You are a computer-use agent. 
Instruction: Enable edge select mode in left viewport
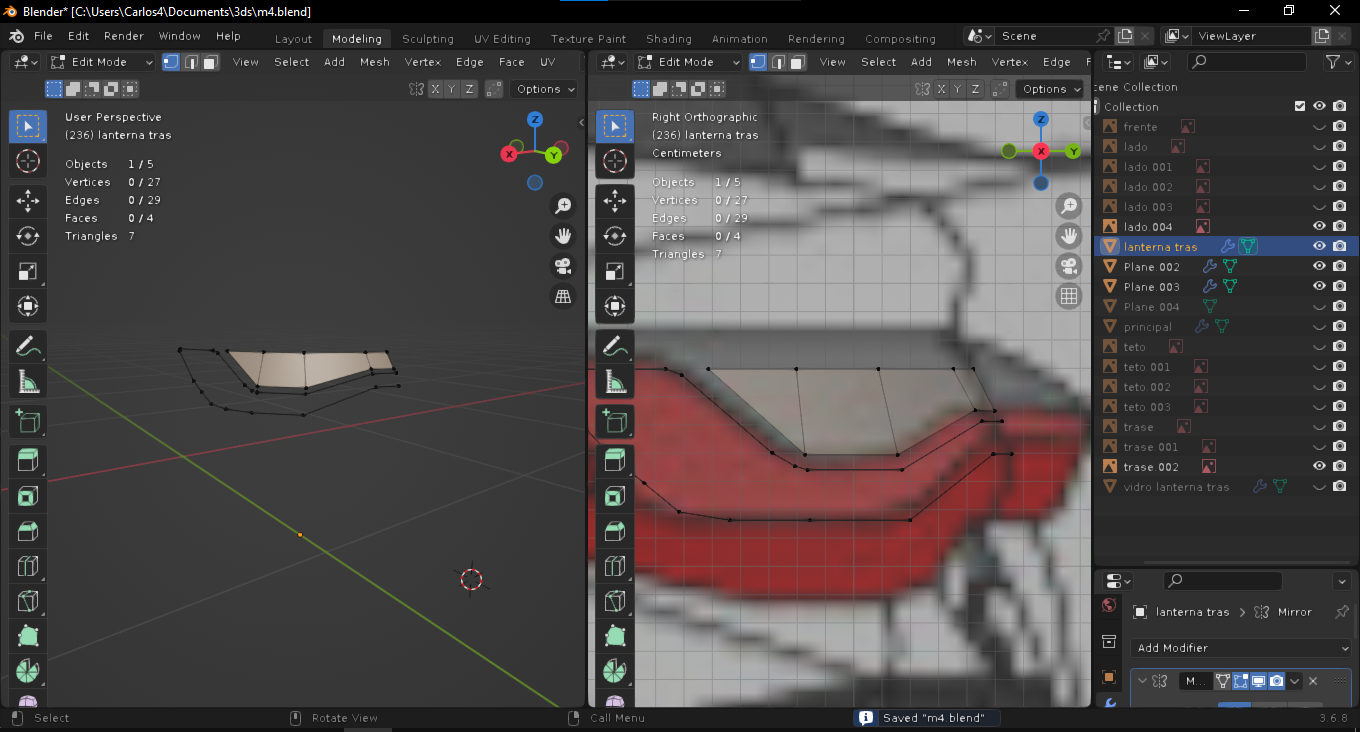tap(191, 62)
